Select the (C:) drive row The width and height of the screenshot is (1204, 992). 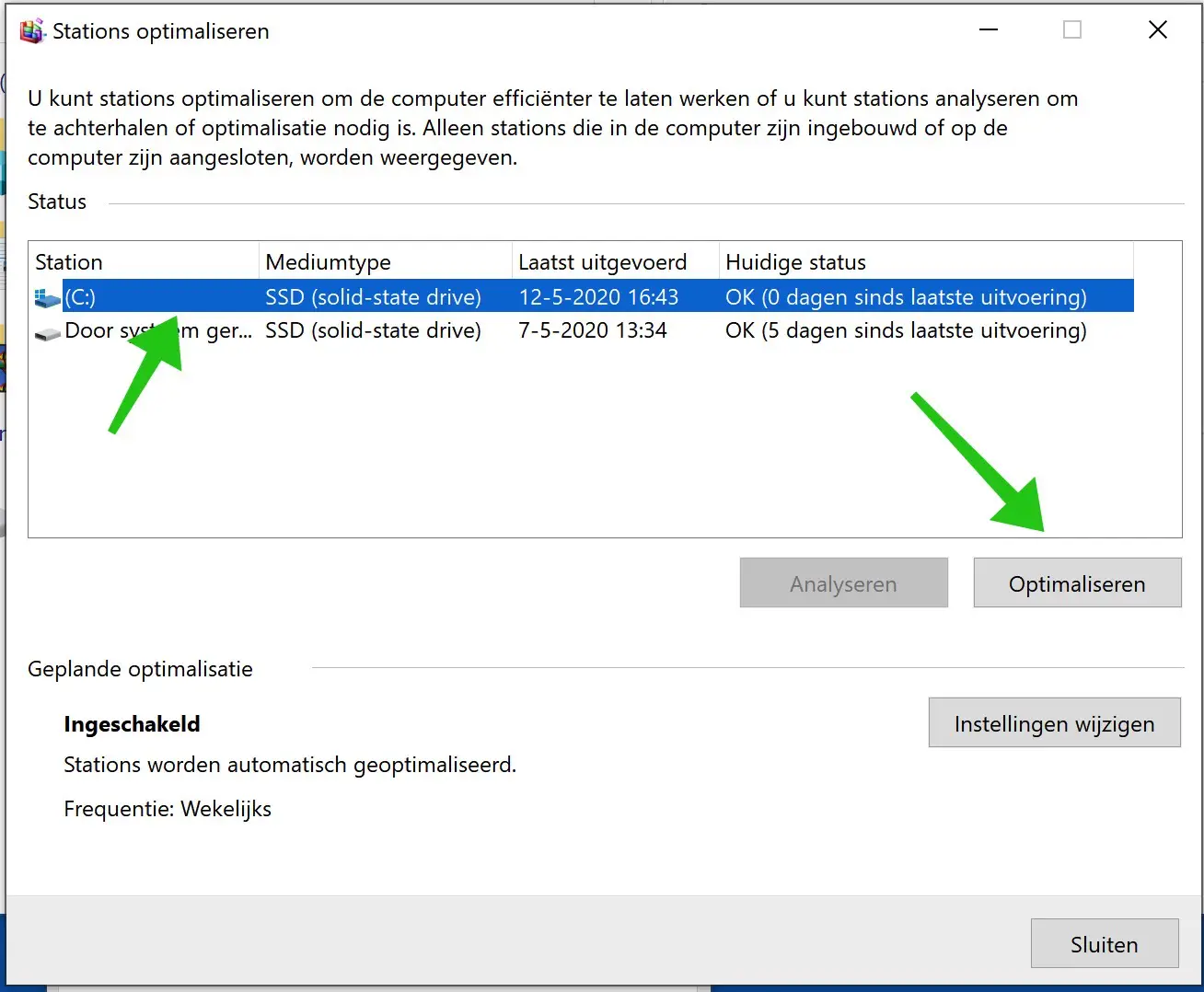pos(584,296)
